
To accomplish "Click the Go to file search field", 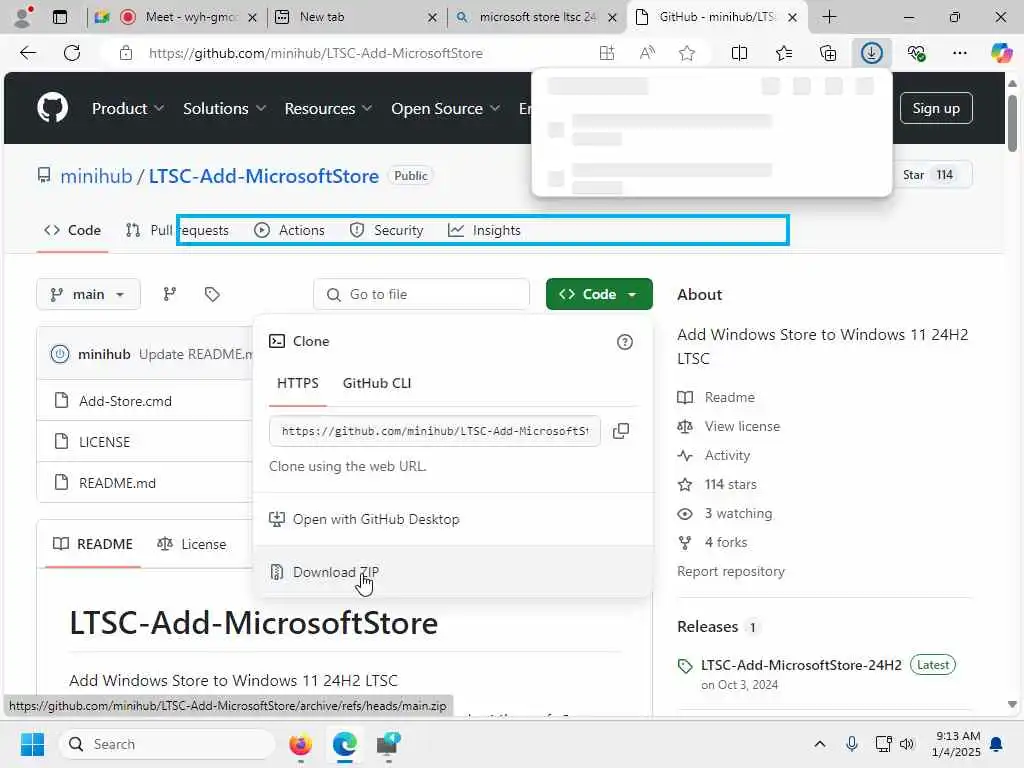I will (x=421, y=295).
